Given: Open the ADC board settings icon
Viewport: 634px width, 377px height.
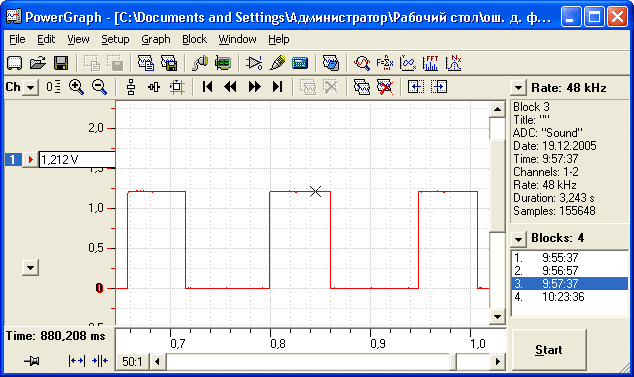Looking at the screenshot, I should tap(222, 63).
